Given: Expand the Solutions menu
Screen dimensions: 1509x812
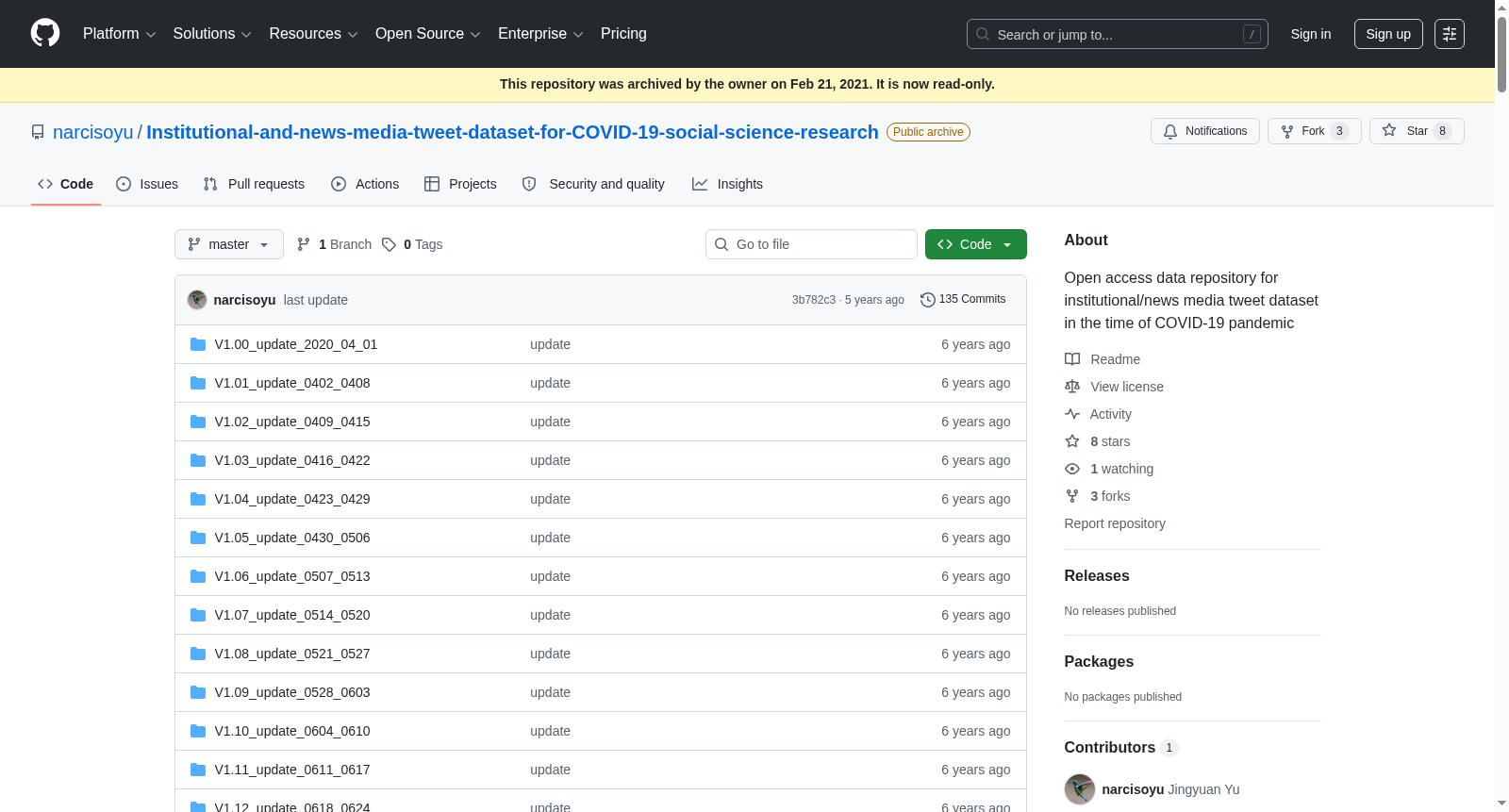Looking at the screenshot, I should pos(212,34).
